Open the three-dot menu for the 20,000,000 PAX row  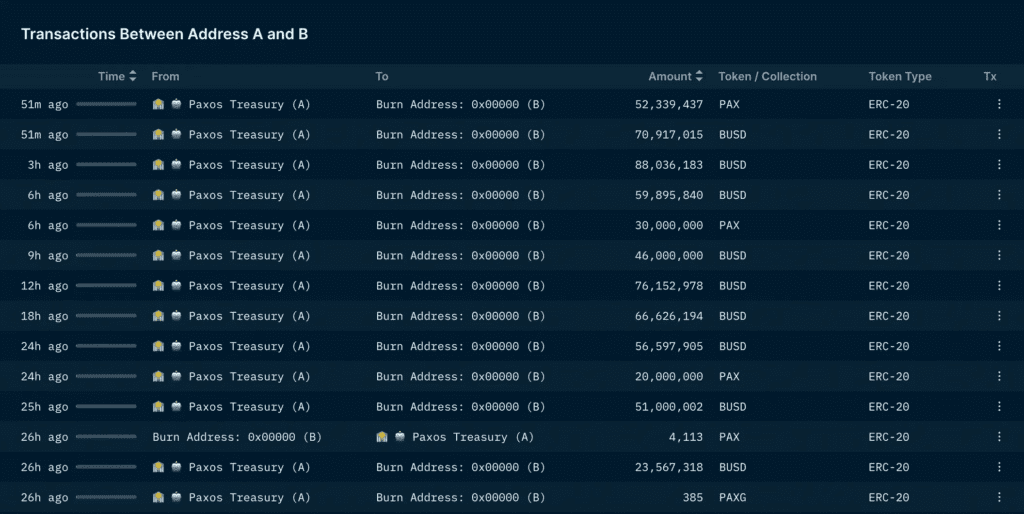(x=999, y=376)
